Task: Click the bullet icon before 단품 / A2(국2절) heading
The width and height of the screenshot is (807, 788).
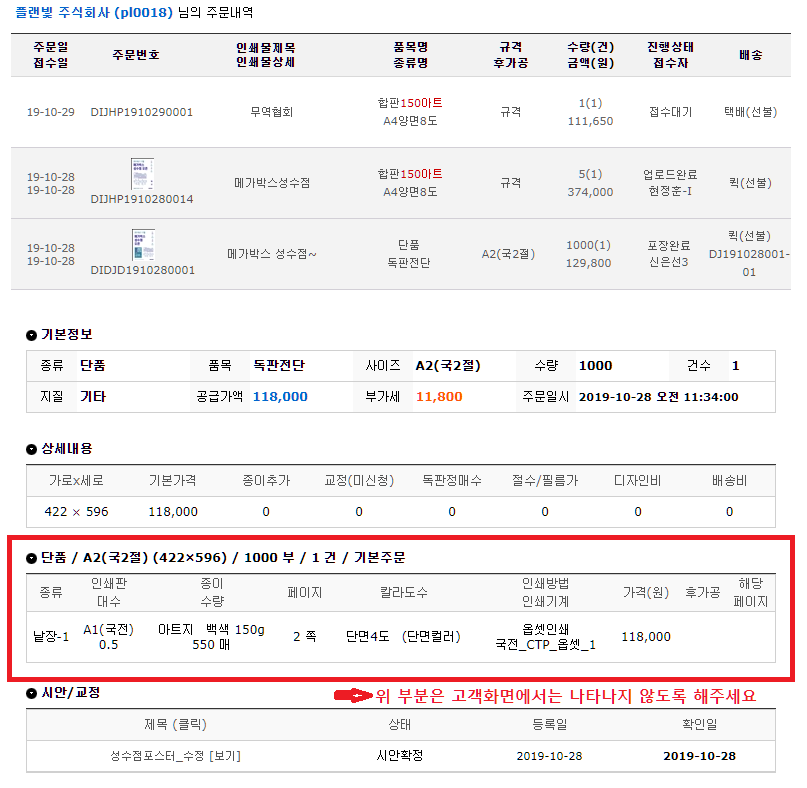Action: coord(32,558)
